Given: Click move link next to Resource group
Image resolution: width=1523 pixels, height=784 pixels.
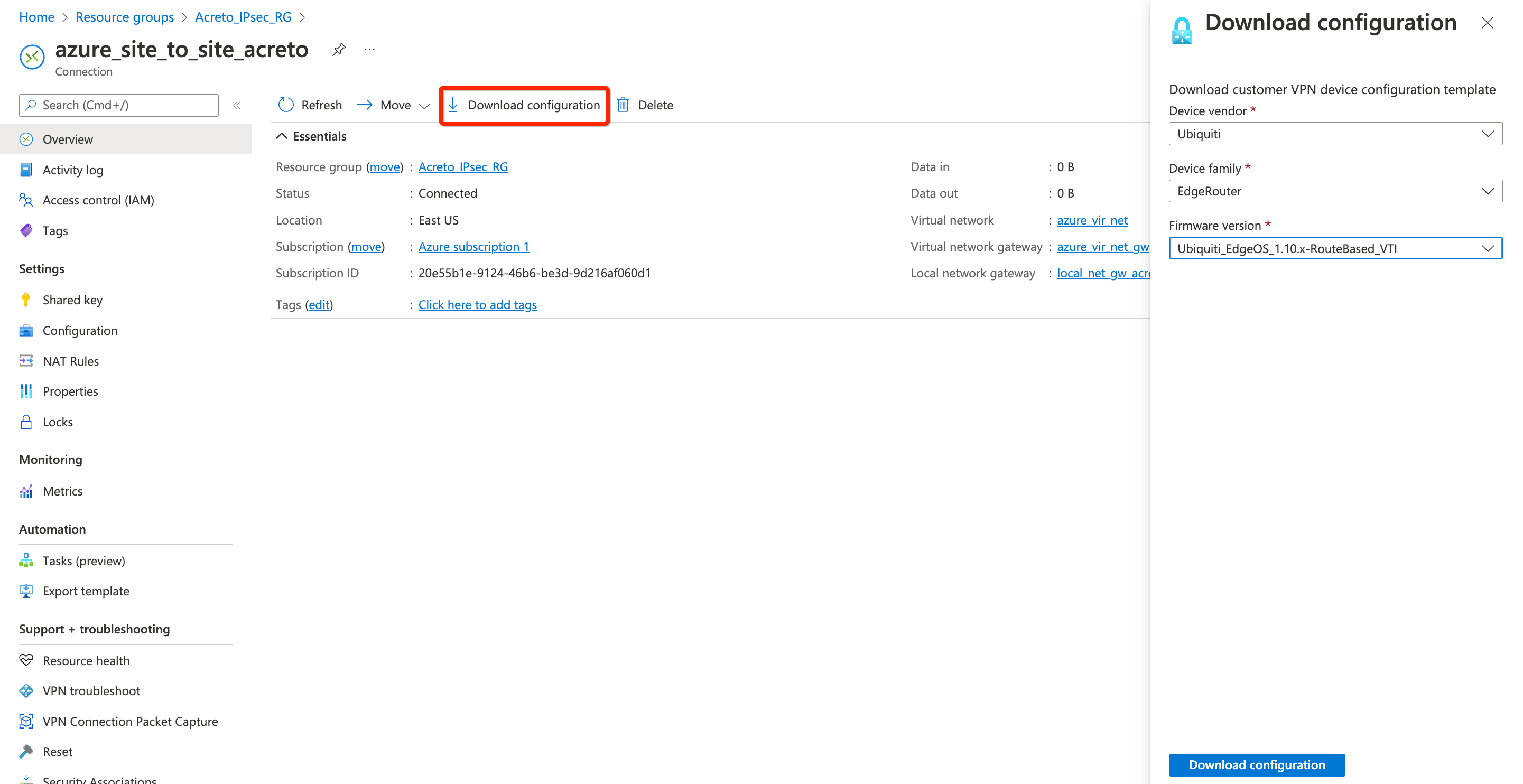Looking at the screenshot, I should 385,167.
